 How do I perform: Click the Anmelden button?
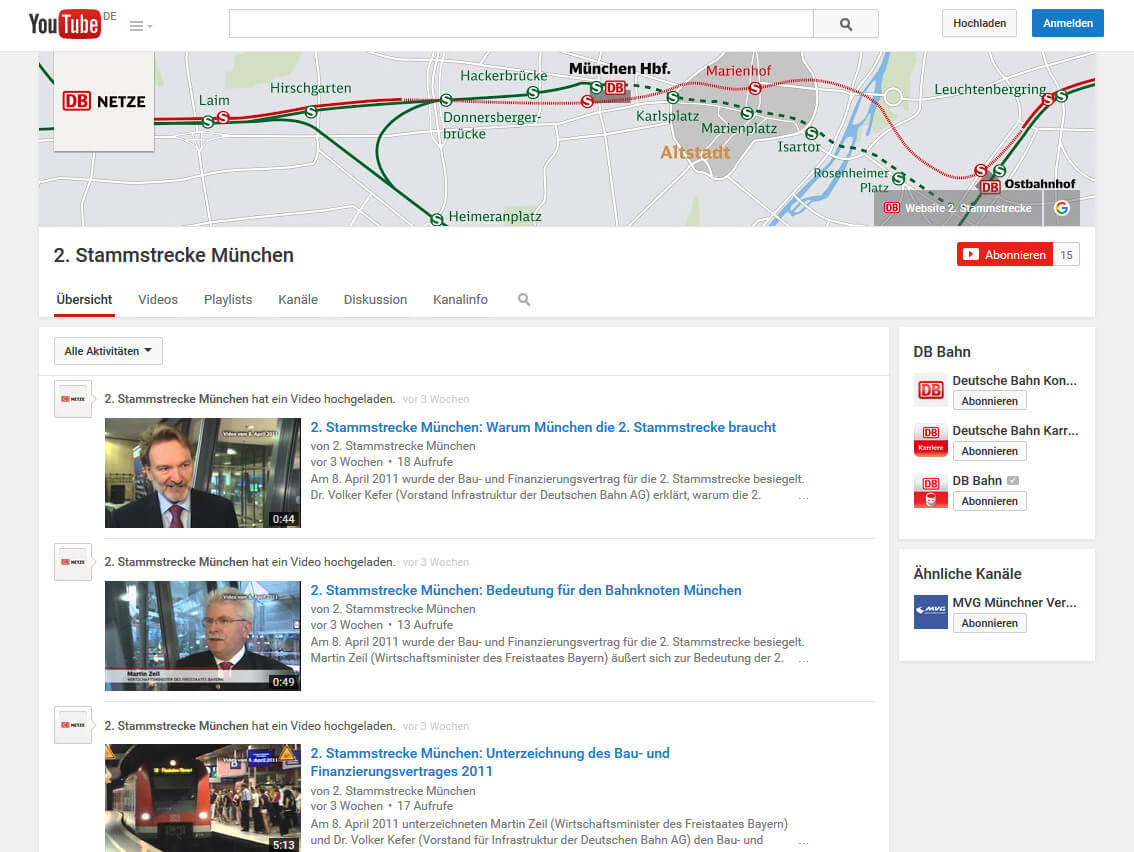click(x=1067, y=23)
